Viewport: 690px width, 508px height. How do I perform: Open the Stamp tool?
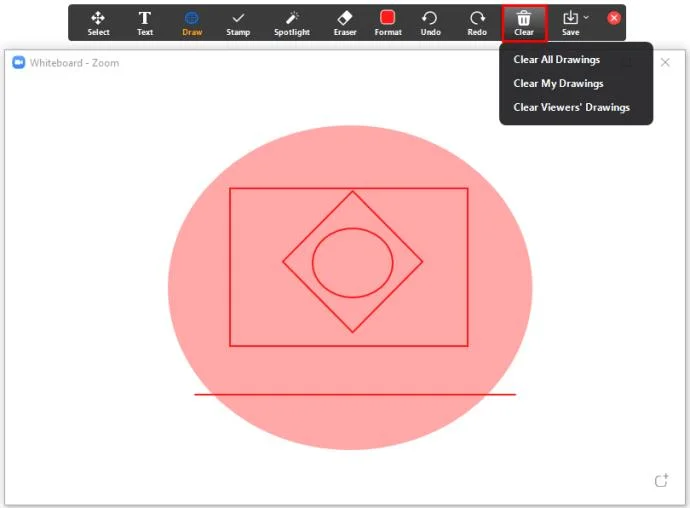(238, 23)
